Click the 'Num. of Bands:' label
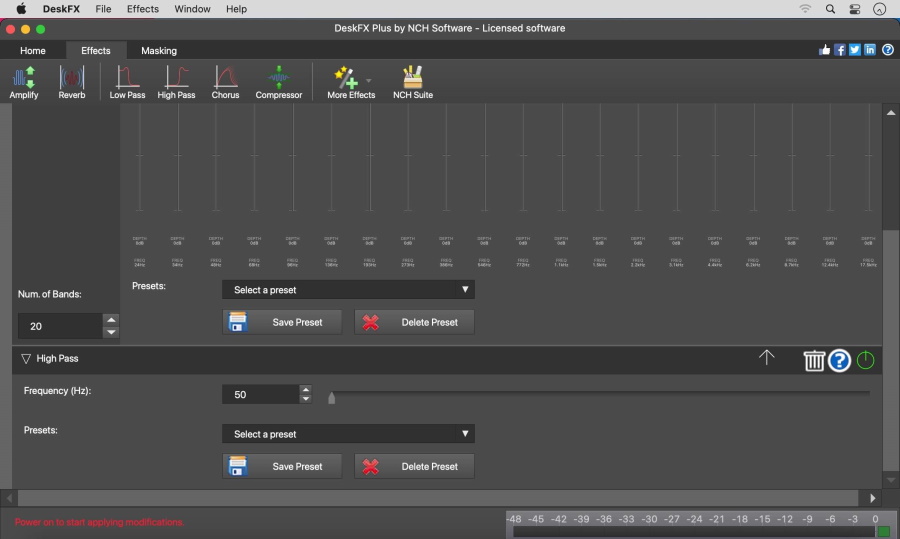 pos(49,294)
